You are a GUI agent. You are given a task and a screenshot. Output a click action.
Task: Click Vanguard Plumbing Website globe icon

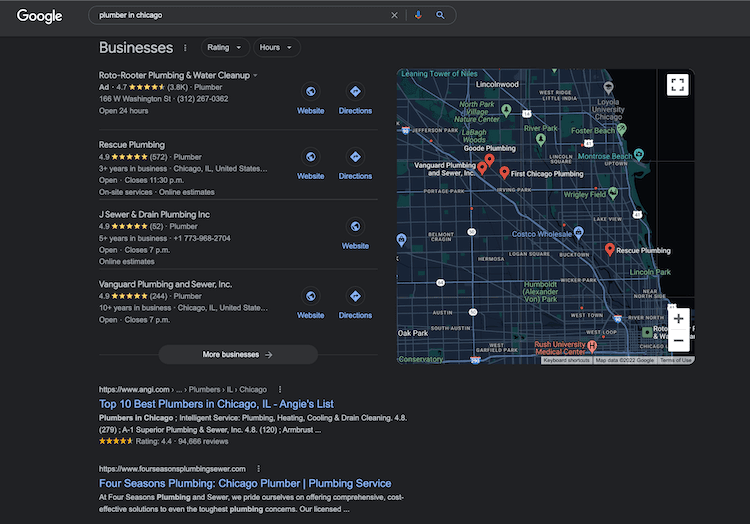pyautogui.click(x=311, y=296)
